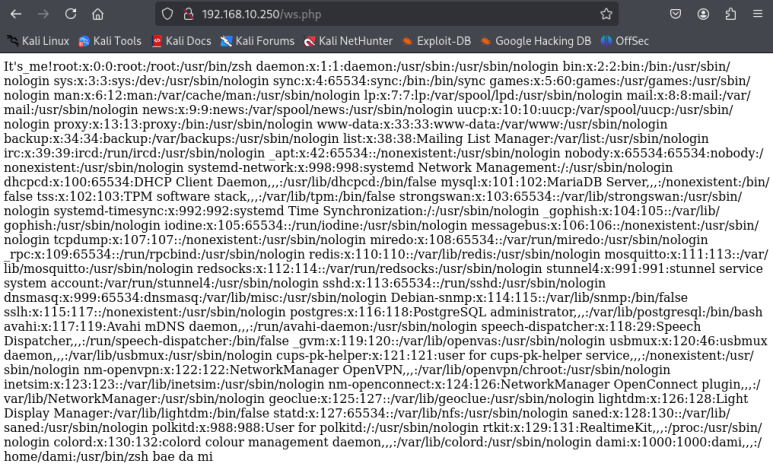Click the "Avahi mDNS daemon" text
Screen dimensions: 773x473
(172, 326)
